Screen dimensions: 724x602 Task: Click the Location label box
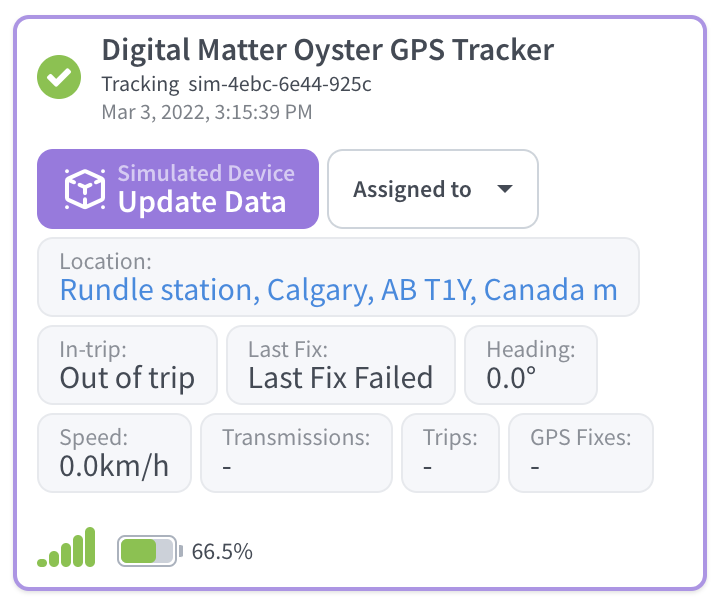(338, 277)
